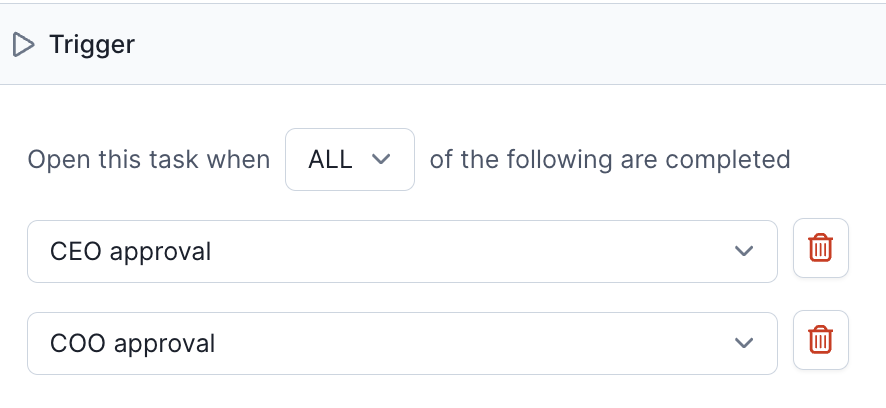Click the chevron arrow of COO approval

coord(744,343)
